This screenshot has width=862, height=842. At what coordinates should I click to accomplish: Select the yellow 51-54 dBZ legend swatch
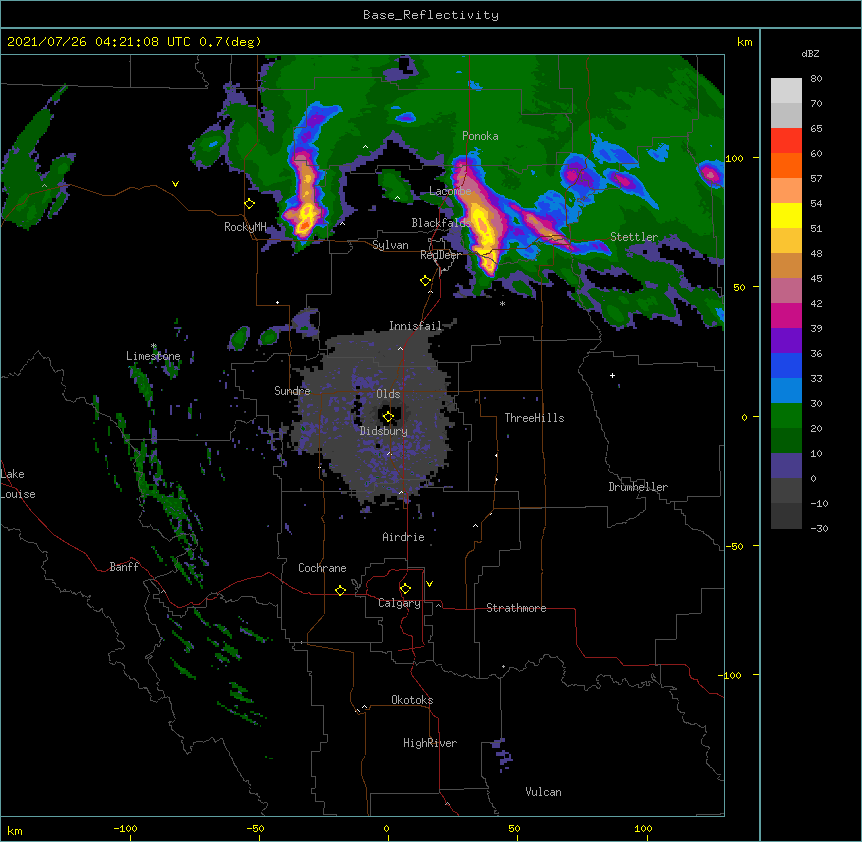click(786, 216)
